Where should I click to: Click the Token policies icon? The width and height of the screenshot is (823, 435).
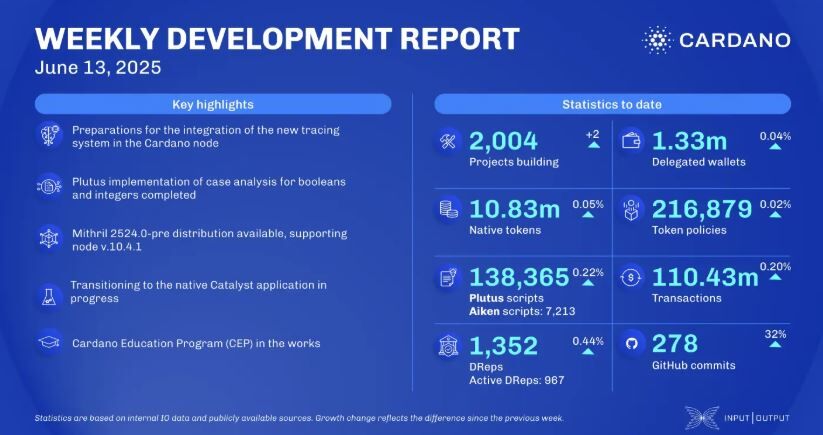[631, 209]
